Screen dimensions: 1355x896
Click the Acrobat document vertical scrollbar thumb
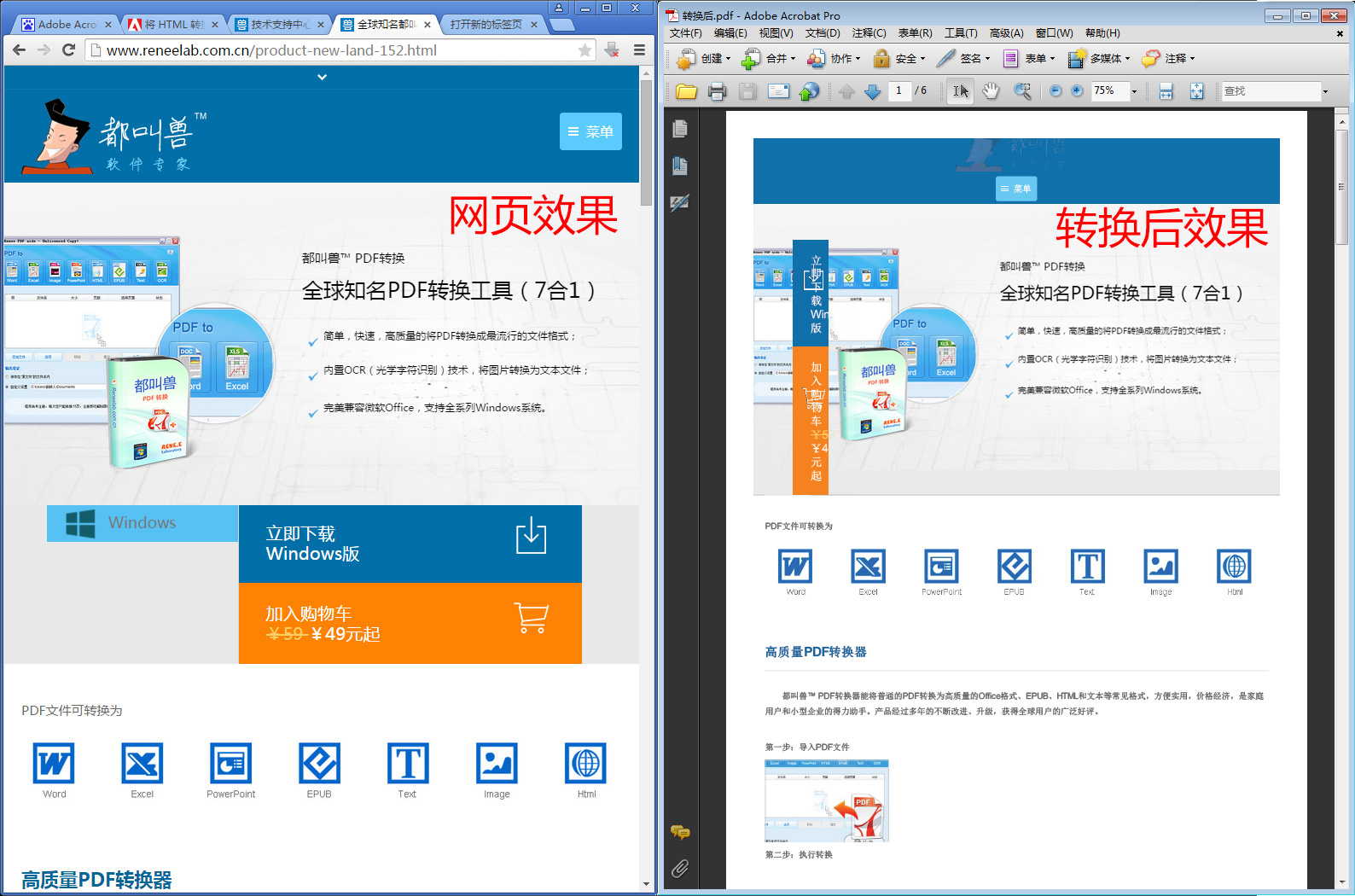pyautogui.click(x=1341, y=188)
